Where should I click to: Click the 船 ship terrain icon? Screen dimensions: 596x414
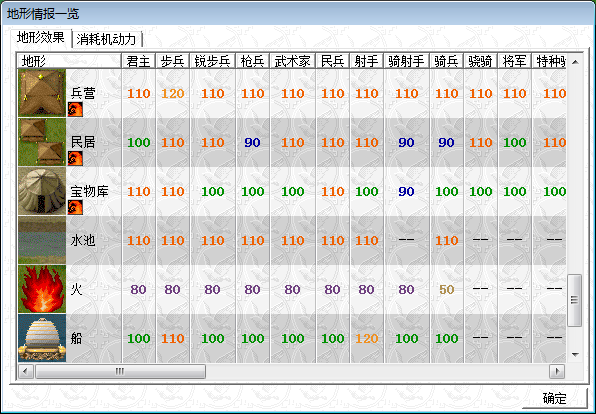click(42, 338)
